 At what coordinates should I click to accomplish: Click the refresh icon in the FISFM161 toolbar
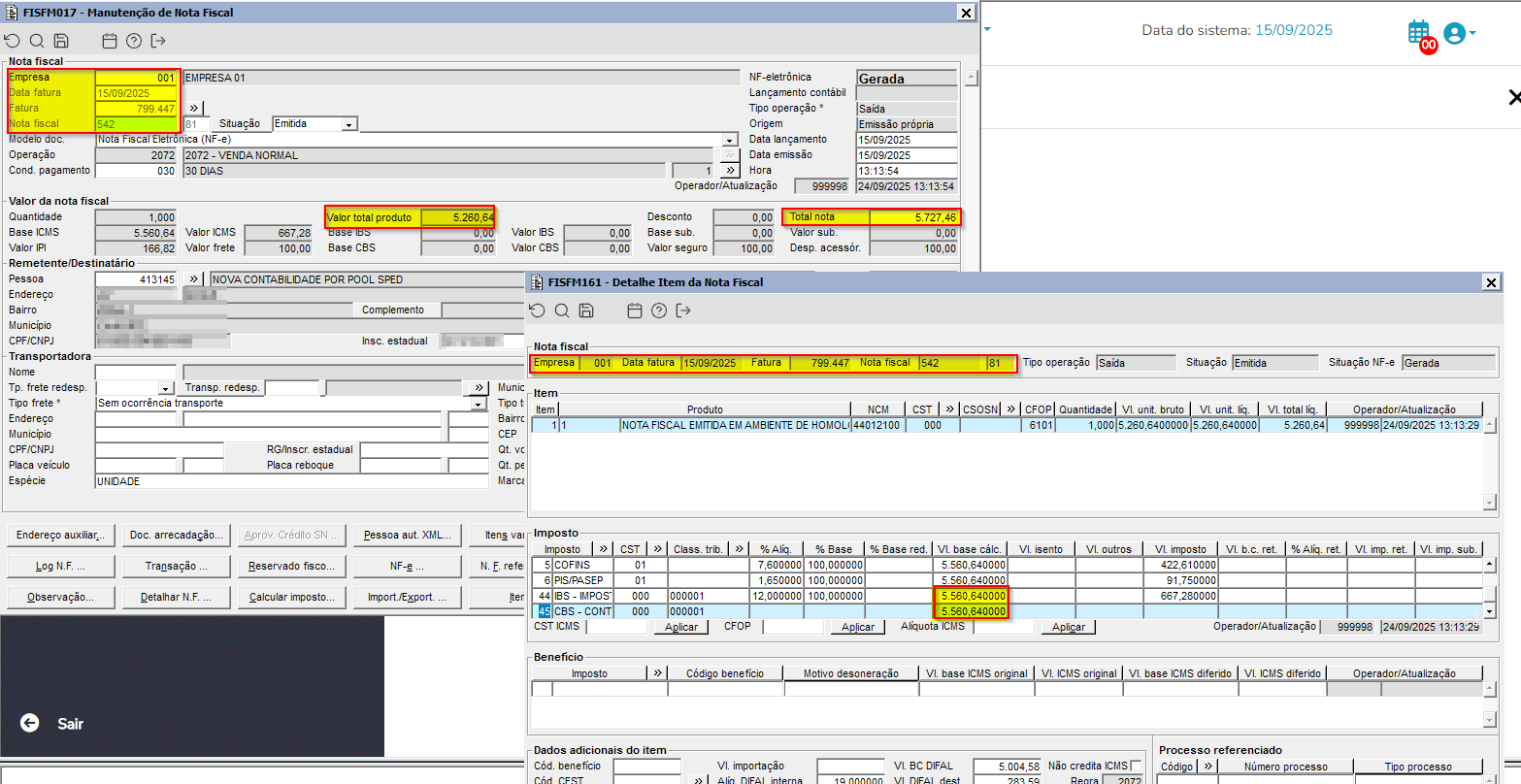click(538, 310)
